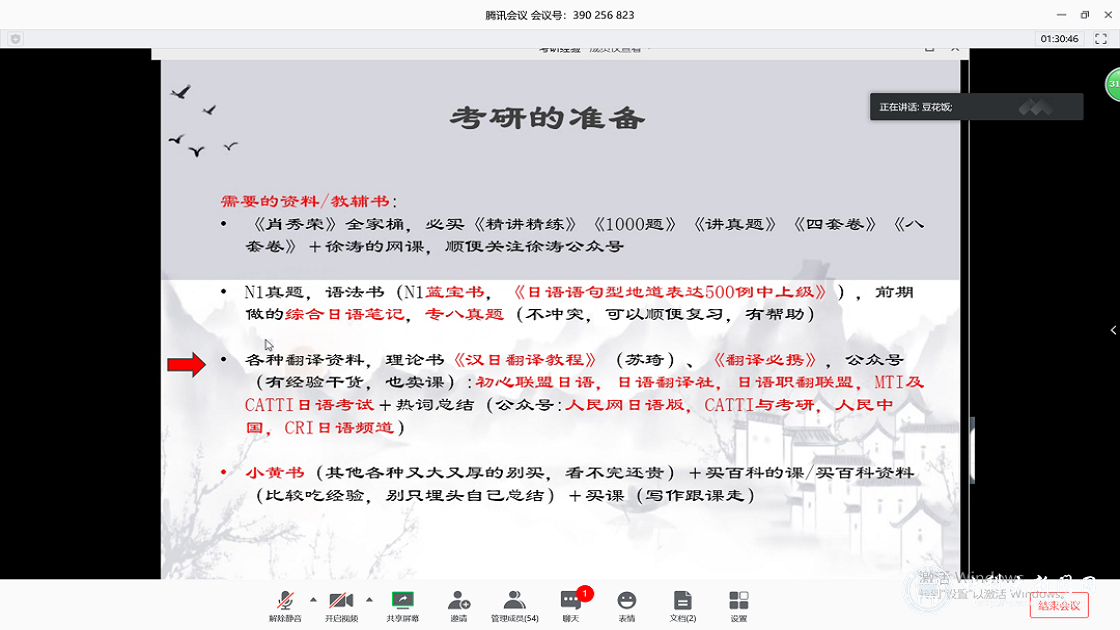The width and height of the screenshot is (1120, 630).
Task: Click green participant avatar at right edge
Action: (1113, 84)
